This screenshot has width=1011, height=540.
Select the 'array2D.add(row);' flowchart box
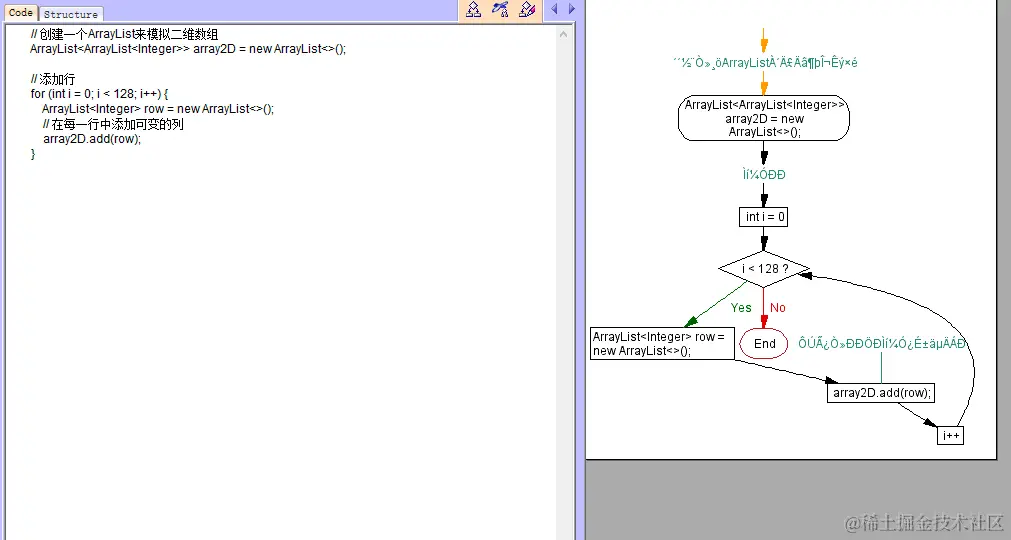[881, 393]
